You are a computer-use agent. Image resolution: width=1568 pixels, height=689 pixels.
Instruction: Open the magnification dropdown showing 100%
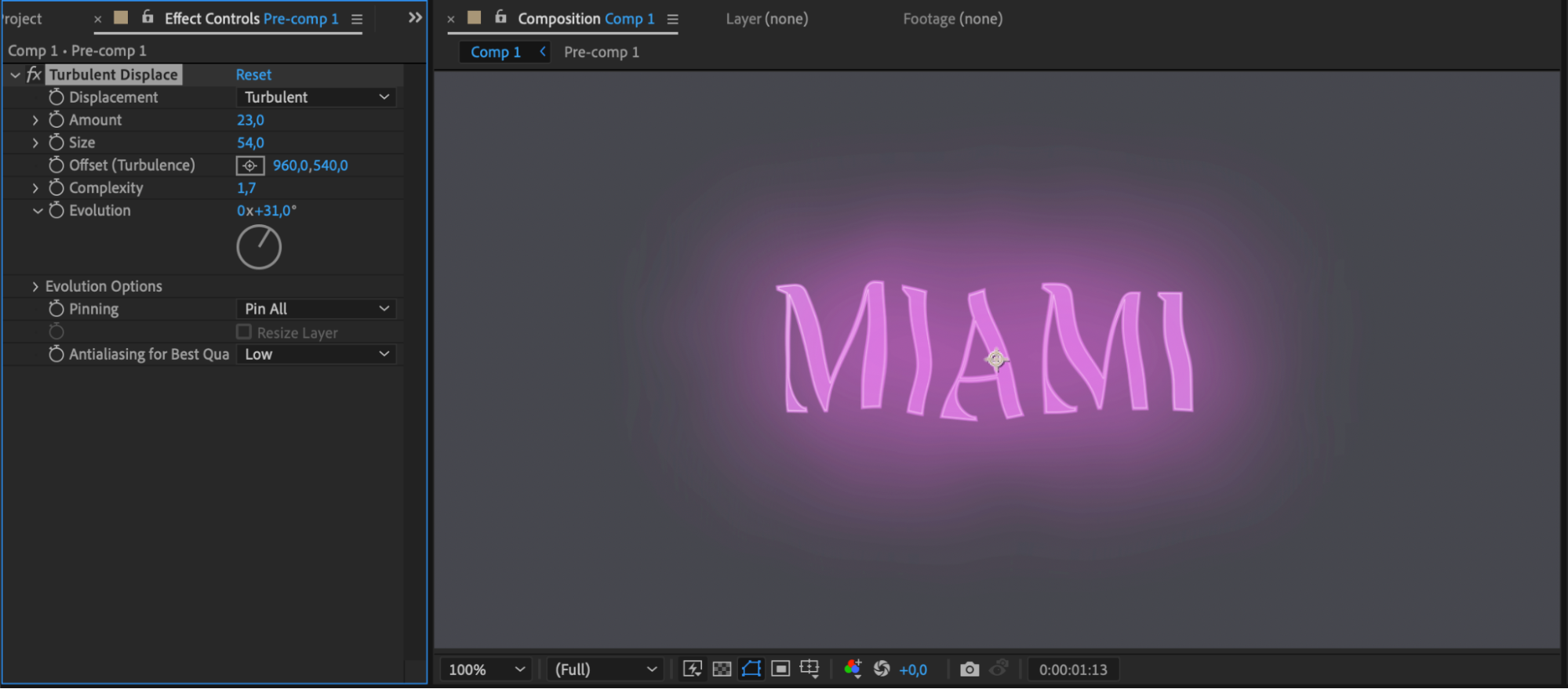486,669
